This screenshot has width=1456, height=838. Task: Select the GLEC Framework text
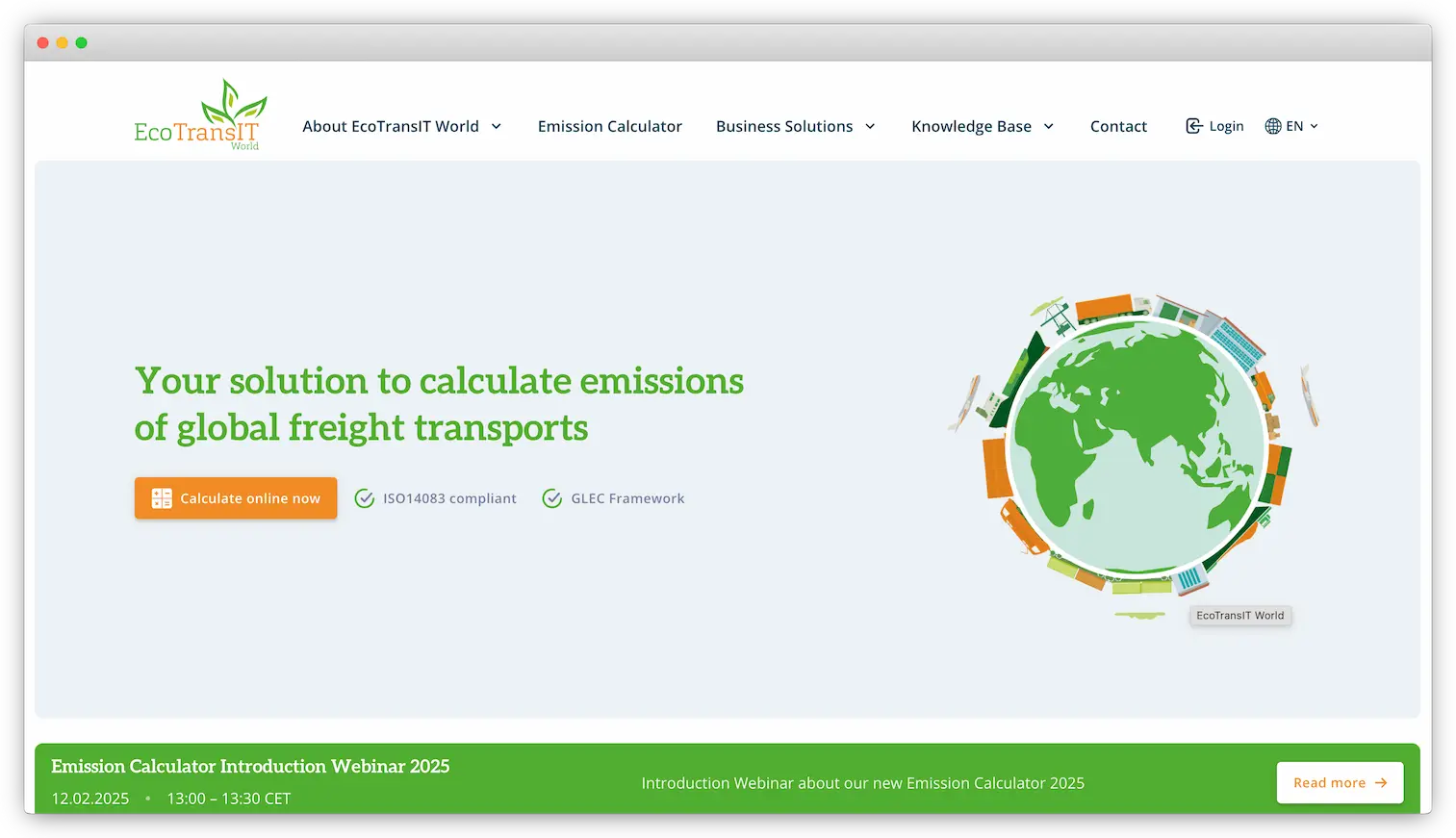point(627,498)
